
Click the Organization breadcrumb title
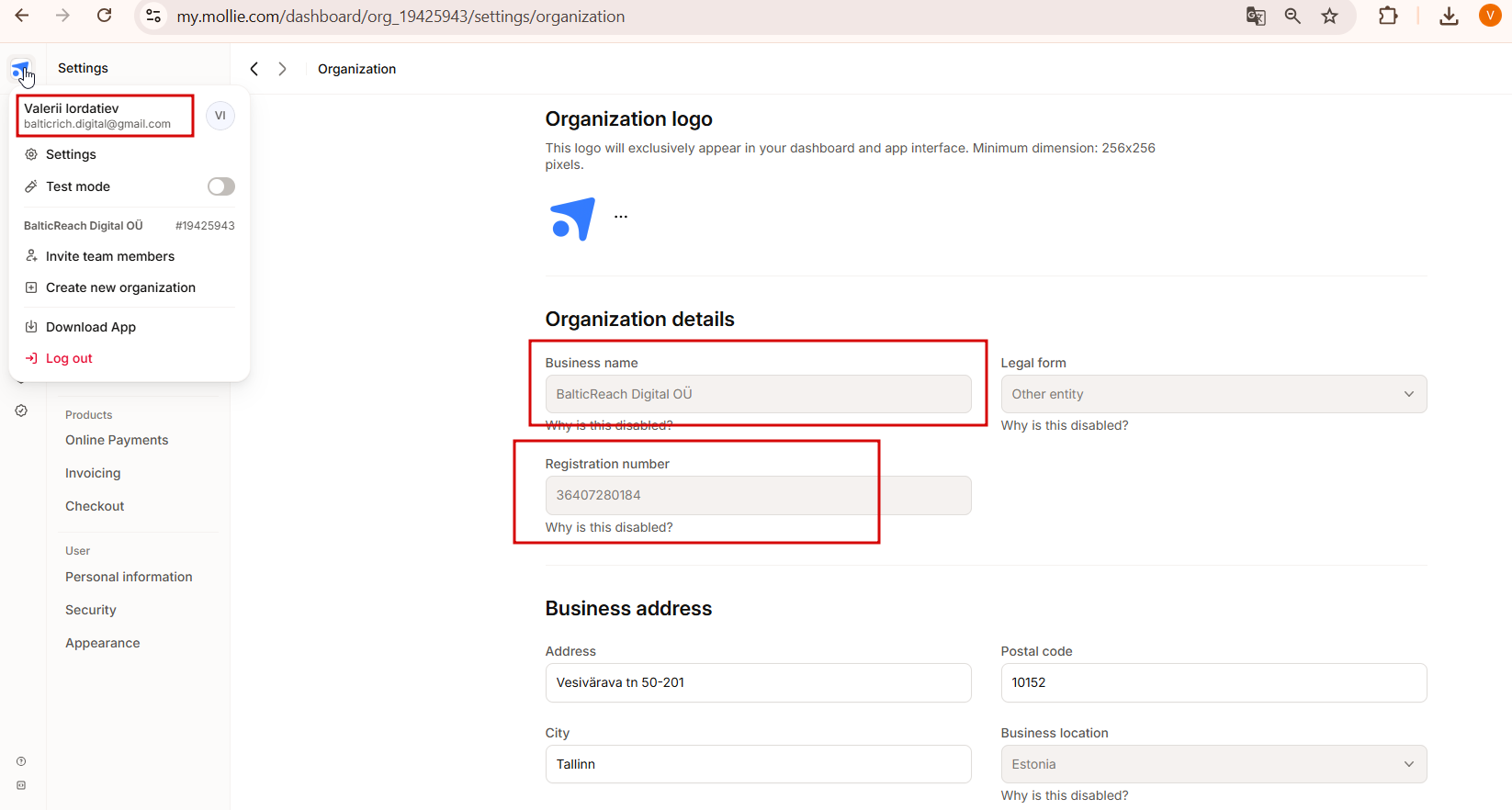coord(356,69)
